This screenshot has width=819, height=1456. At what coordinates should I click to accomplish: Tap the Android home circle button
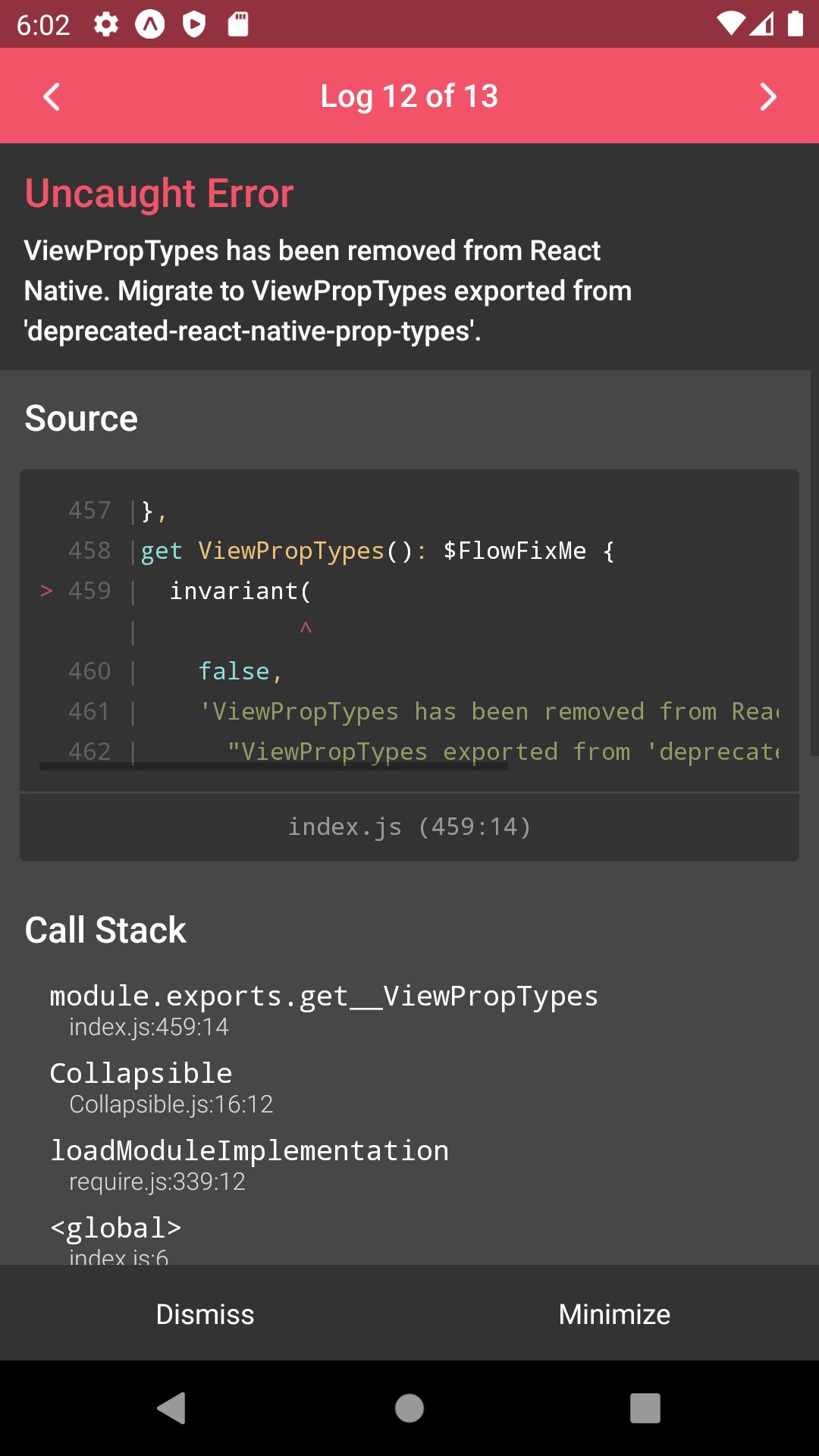pos(409,1408)
